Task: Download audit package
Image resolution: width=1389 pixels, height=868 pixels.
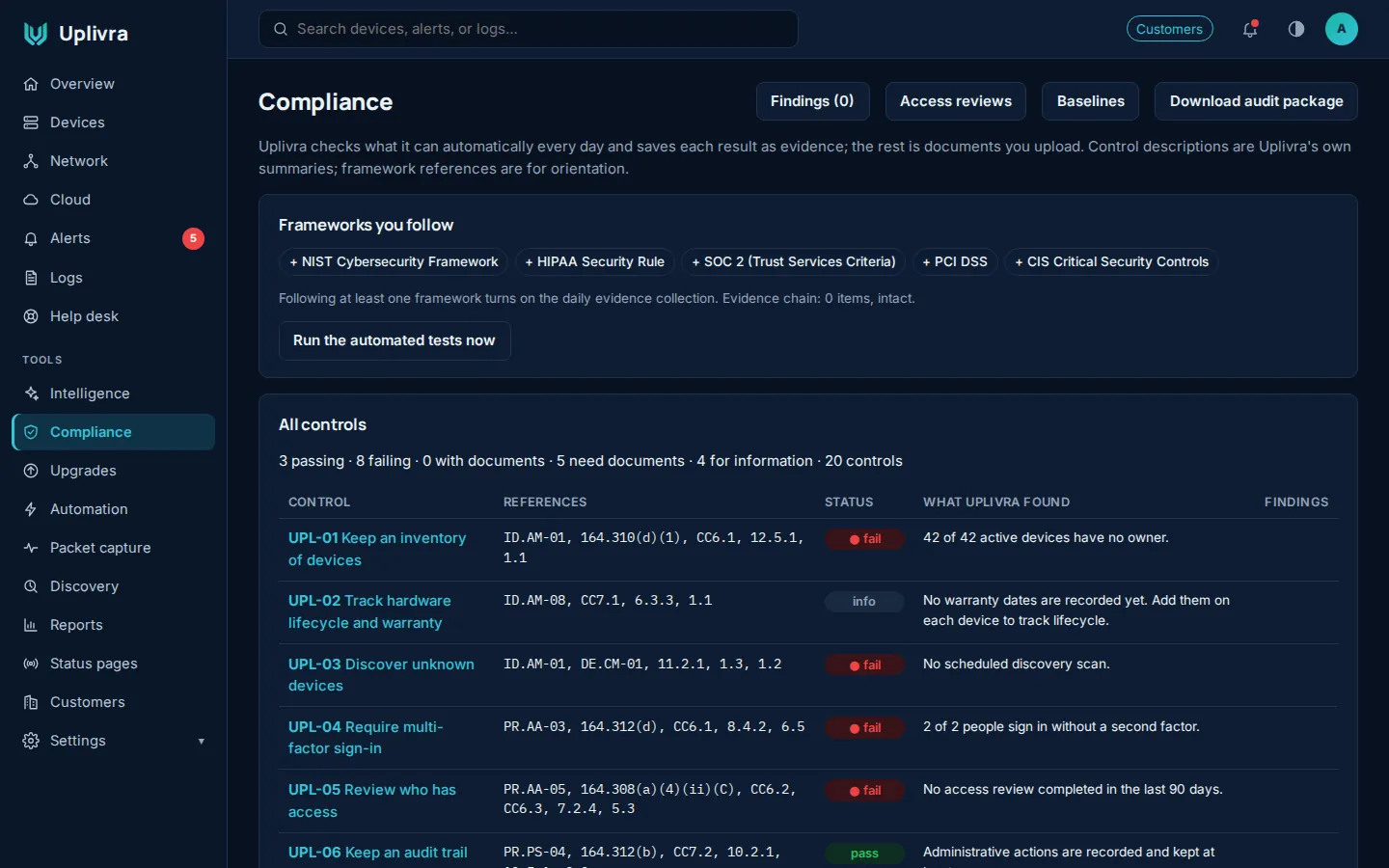Action: point(1256,101)
